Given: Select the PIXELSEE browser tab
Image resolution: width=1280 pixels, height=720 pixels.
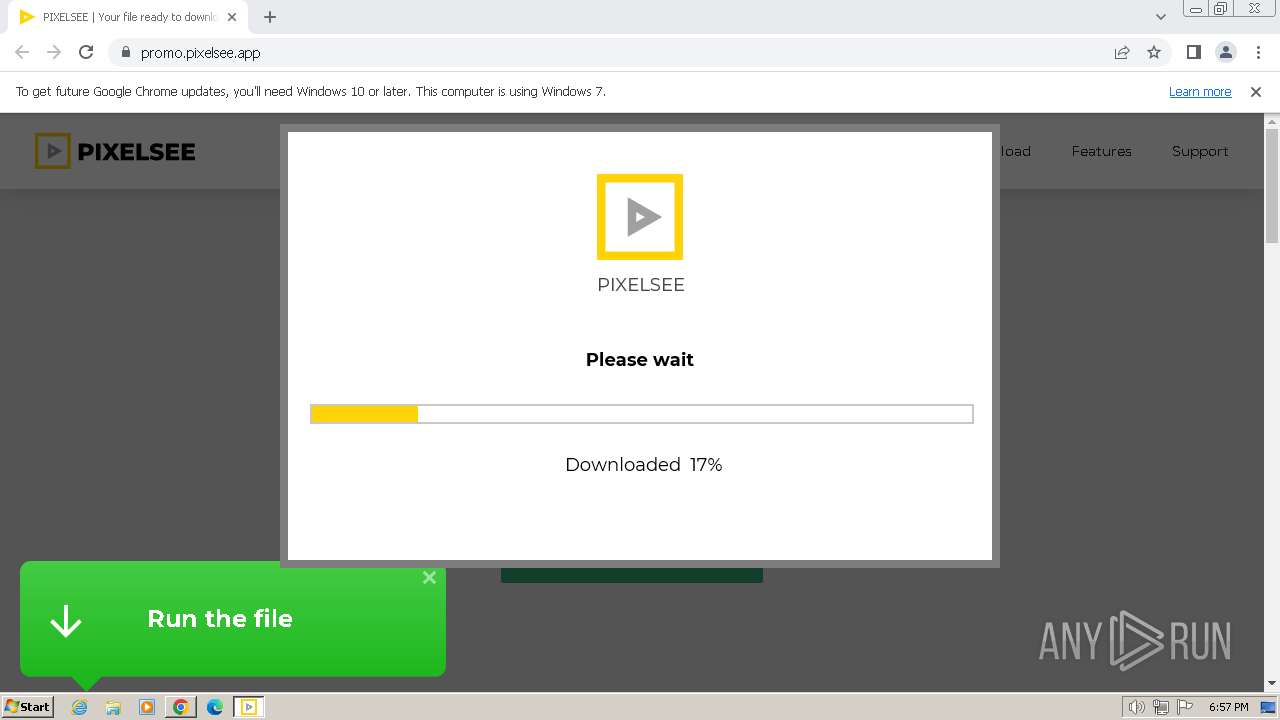Looking at the screenshot, I should click(130, 17).
